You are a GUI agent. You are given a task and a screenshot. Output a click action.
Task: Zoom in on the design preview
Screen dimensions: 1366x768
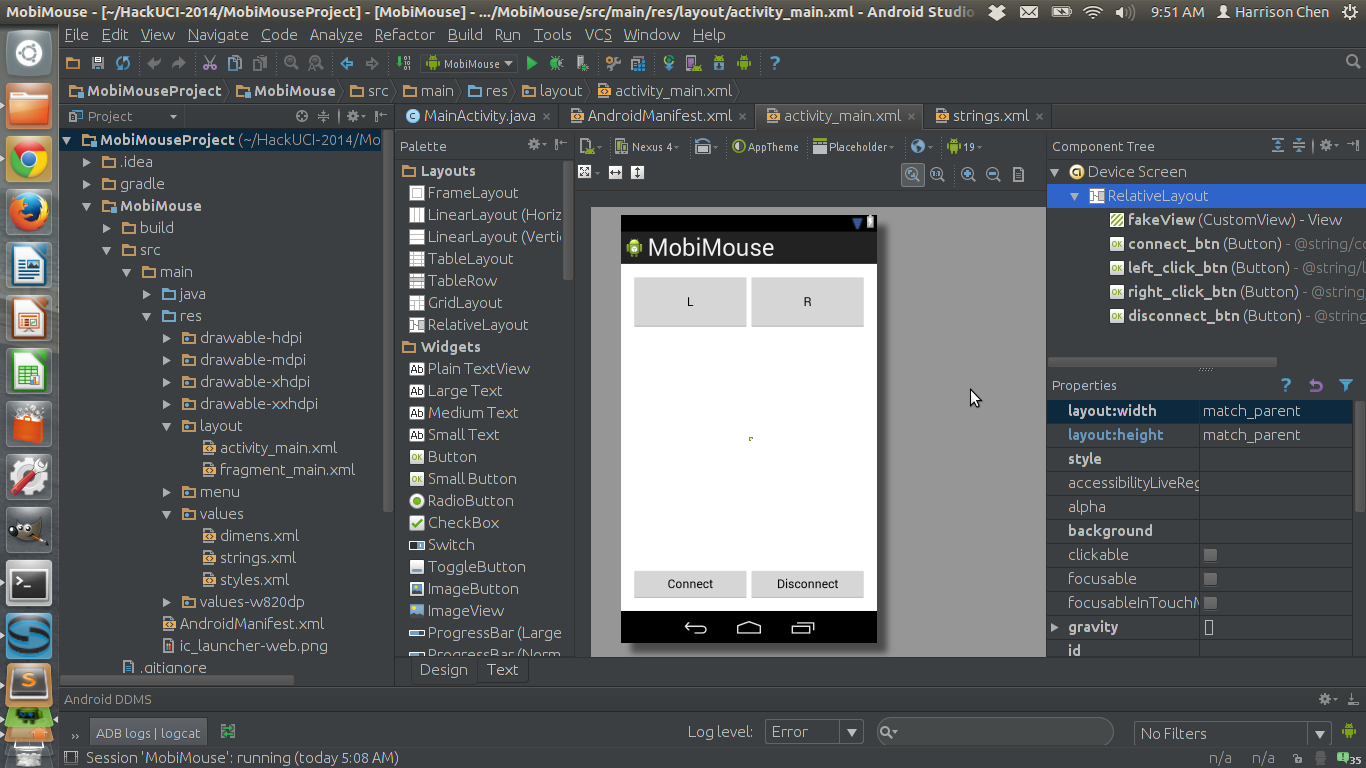[x=968, y=174]
